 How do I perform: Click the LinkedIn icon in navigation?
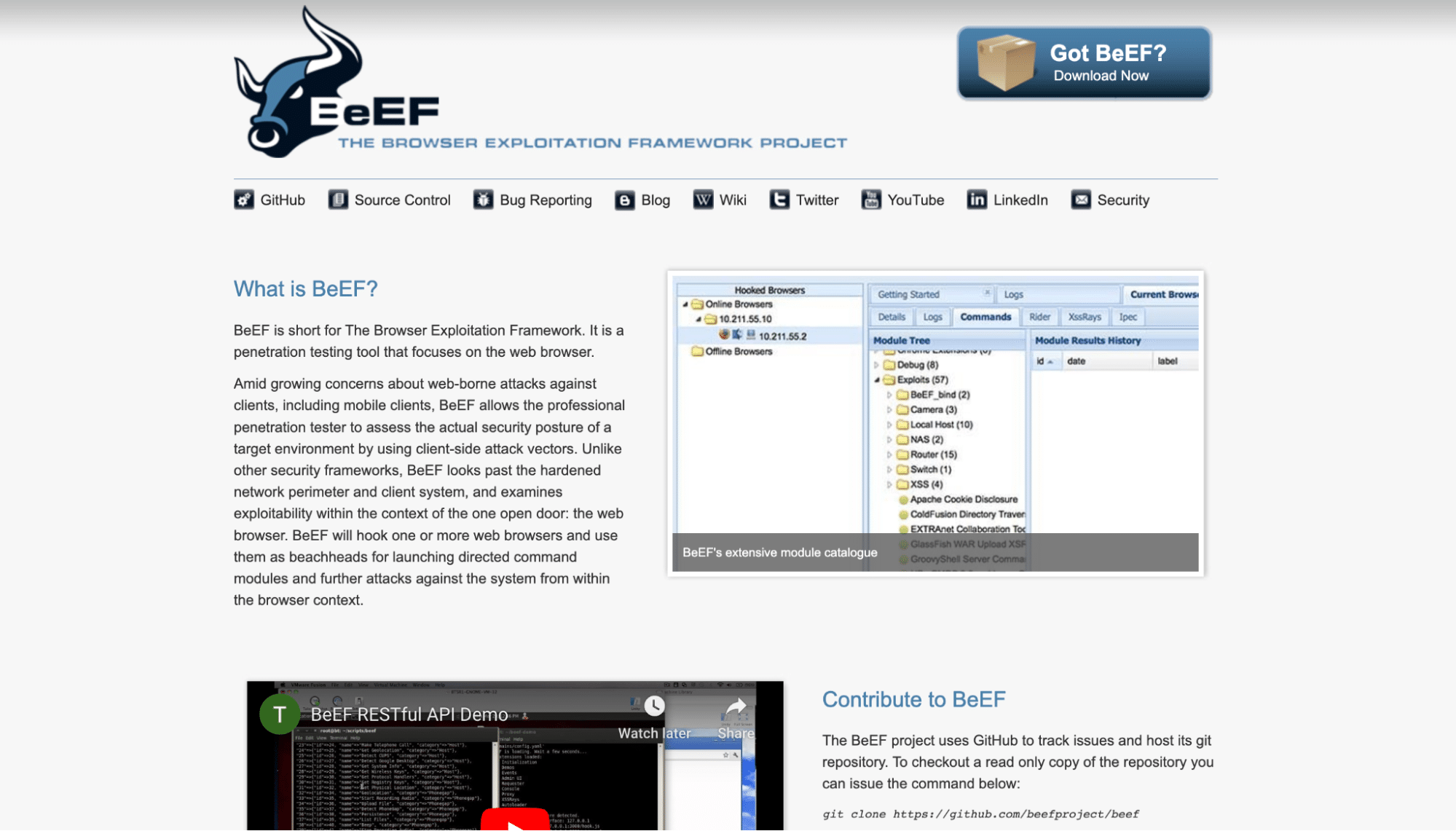coord(975,199)
